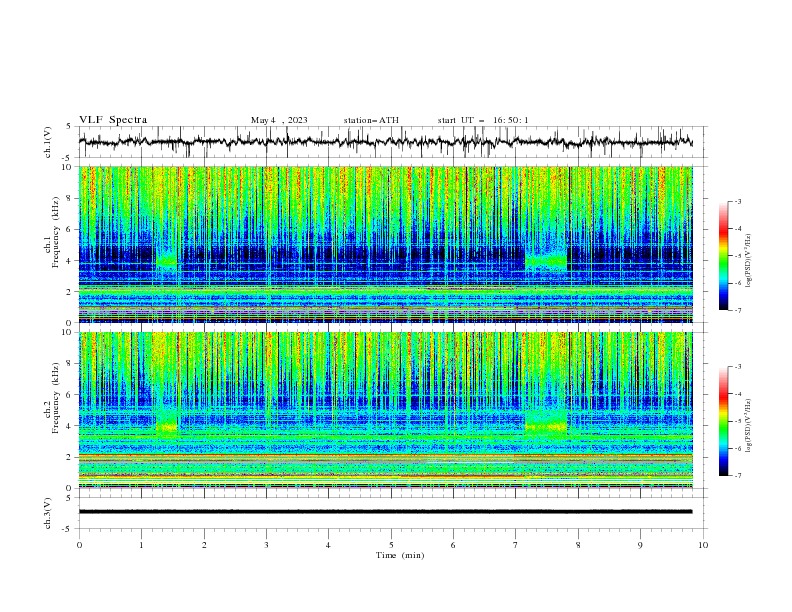This screenshot has width=792, height=612.
Task: Click the time axis tick label "7"
Action: (516, 545)
